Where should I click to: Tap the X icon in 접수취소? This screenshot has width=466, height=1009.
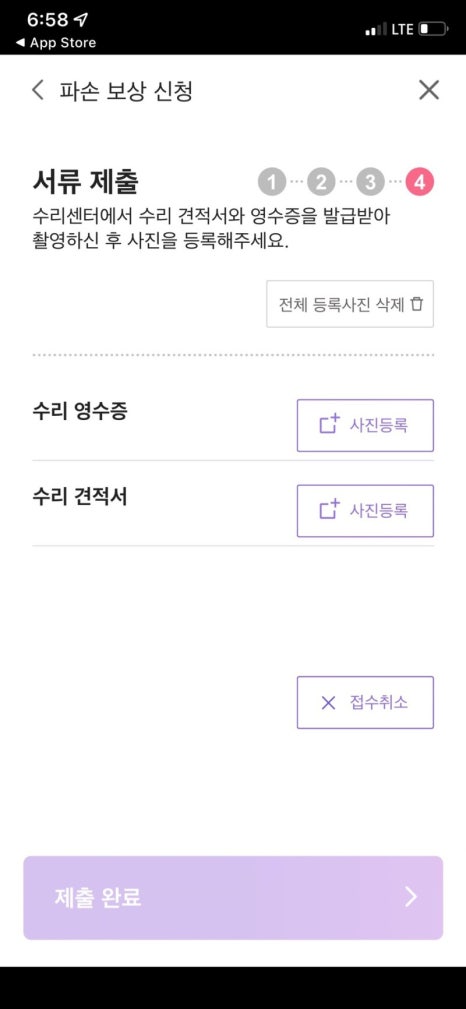pyautogui.click(x=328, y=703)
